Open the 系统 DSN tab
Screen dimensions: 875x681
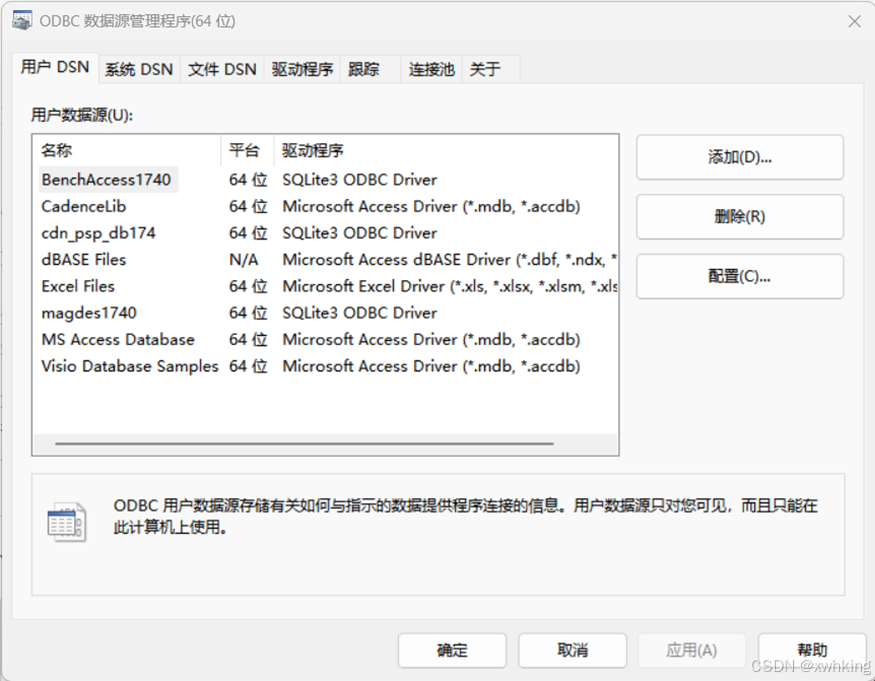coord(139,69)
